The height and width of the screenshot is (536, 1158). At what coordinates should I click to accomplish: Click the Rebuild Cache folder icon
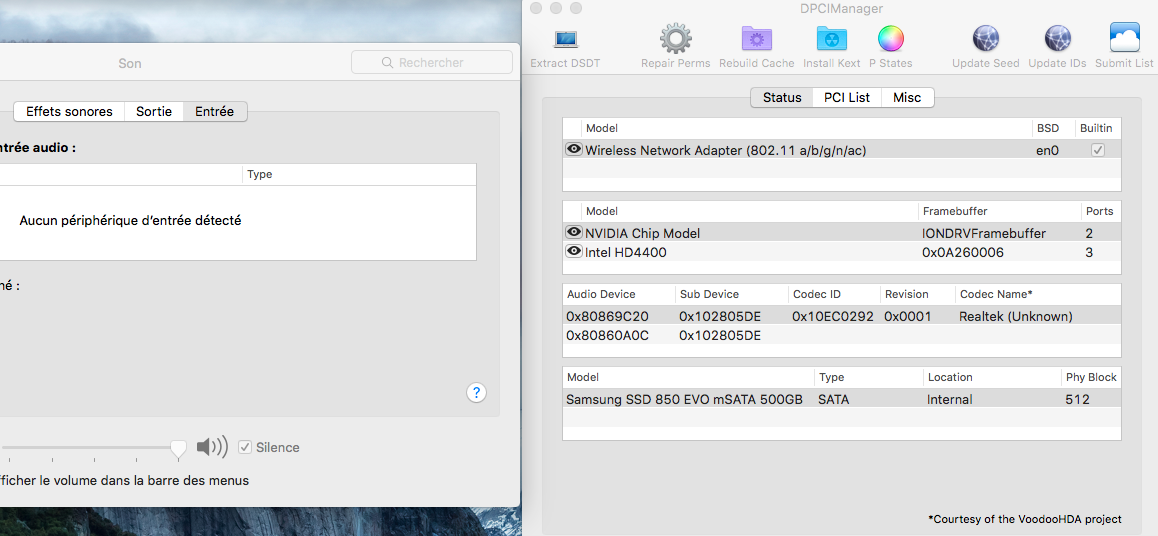pos(756,40)
